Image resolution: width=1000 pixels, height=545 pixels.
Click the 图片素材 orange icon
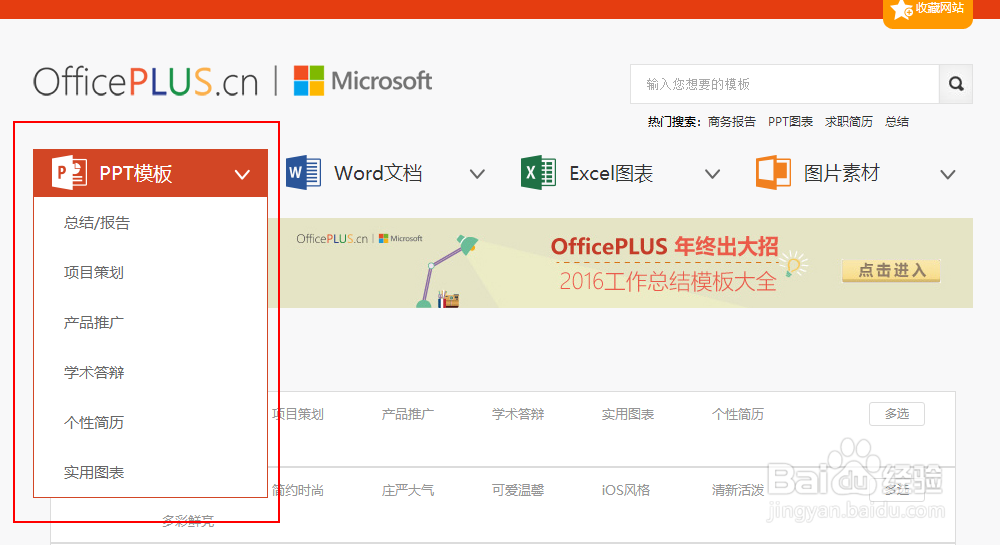[x=774, y=172]
